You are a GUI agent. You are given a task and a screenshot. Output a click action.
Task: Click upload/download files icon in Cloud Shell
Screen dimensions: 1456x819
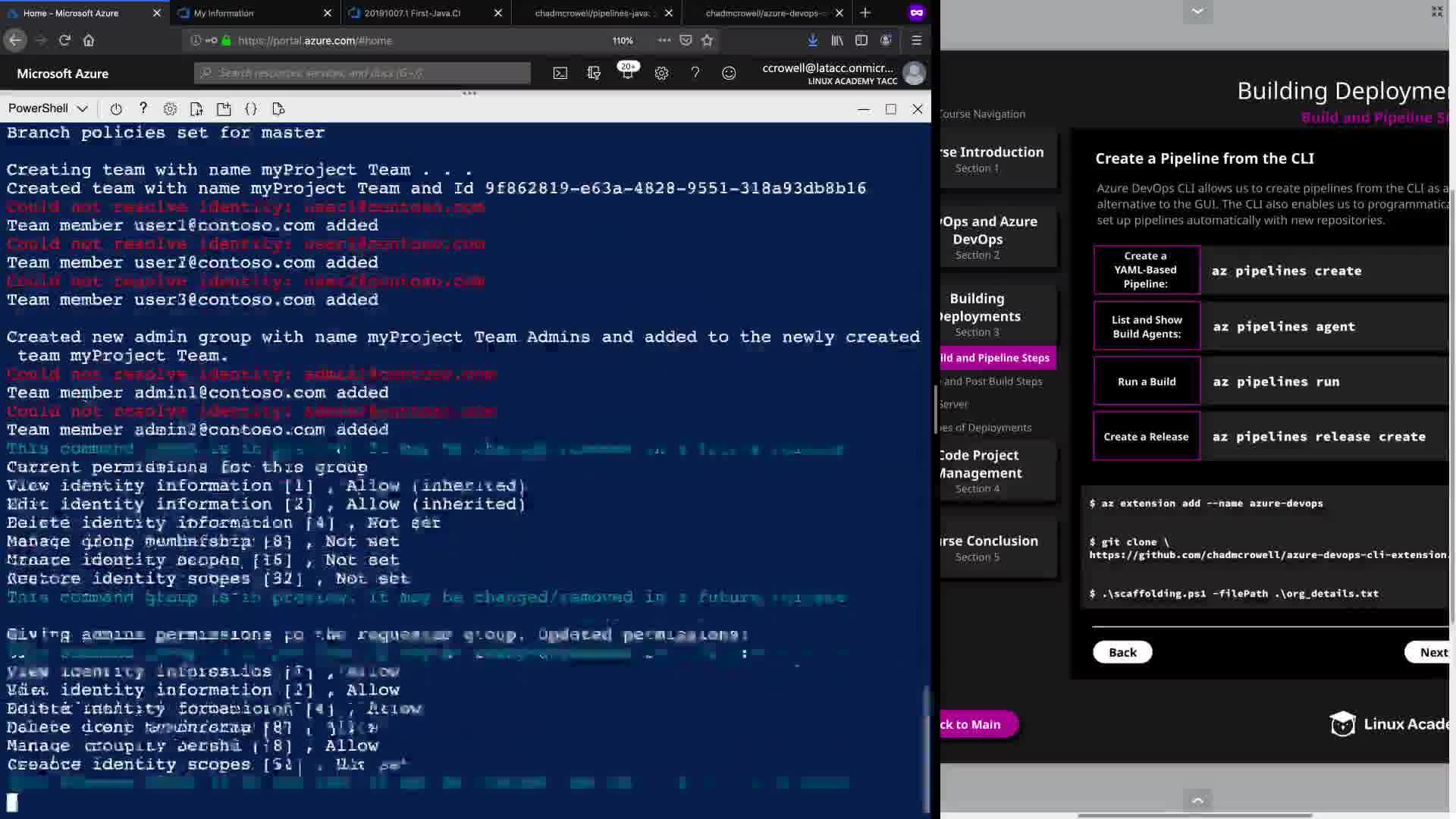coord(196,109)
